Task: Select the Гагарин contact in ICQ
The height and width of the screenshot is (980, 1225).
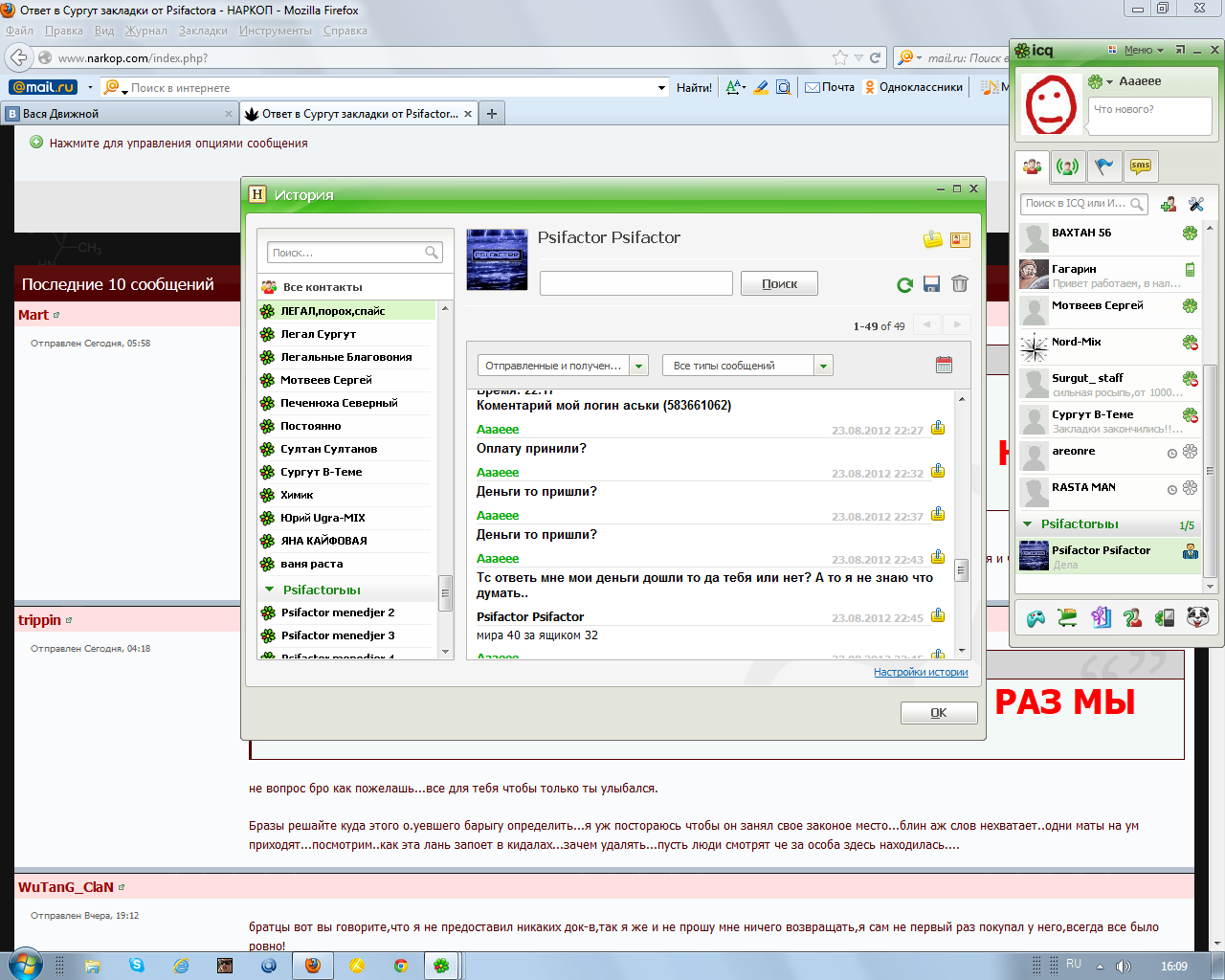Action: [x=1109, y=274]
